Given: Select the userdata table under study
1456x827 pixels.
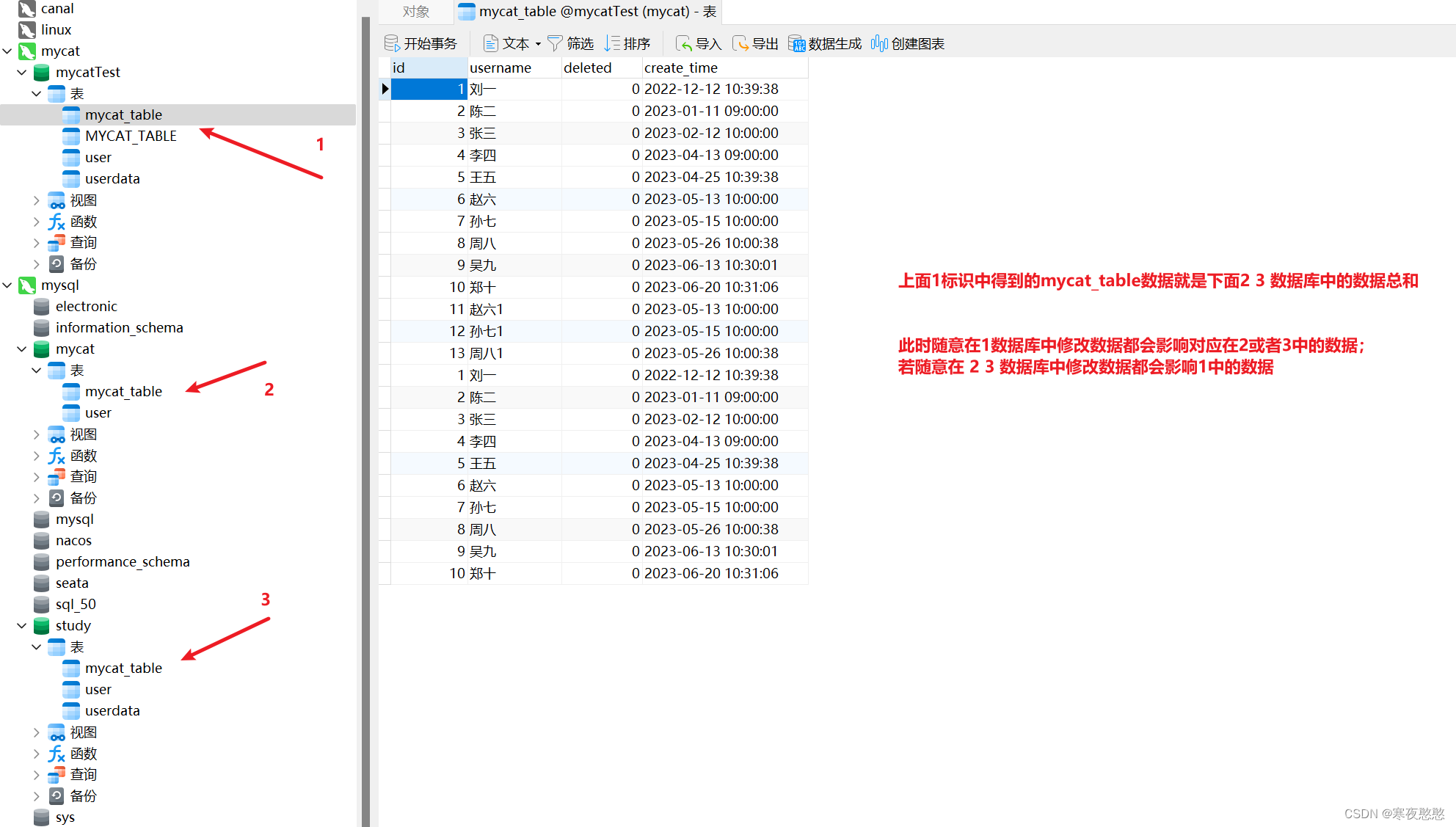Looking at the screenshot, I should pyautogui.click(x=112, y=710).
